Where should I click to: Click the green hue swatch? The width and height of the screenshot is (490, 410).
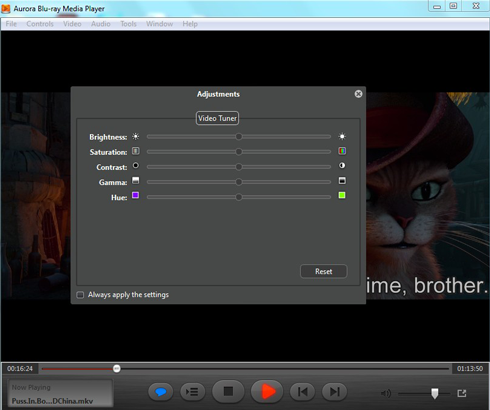coord(342,195)
